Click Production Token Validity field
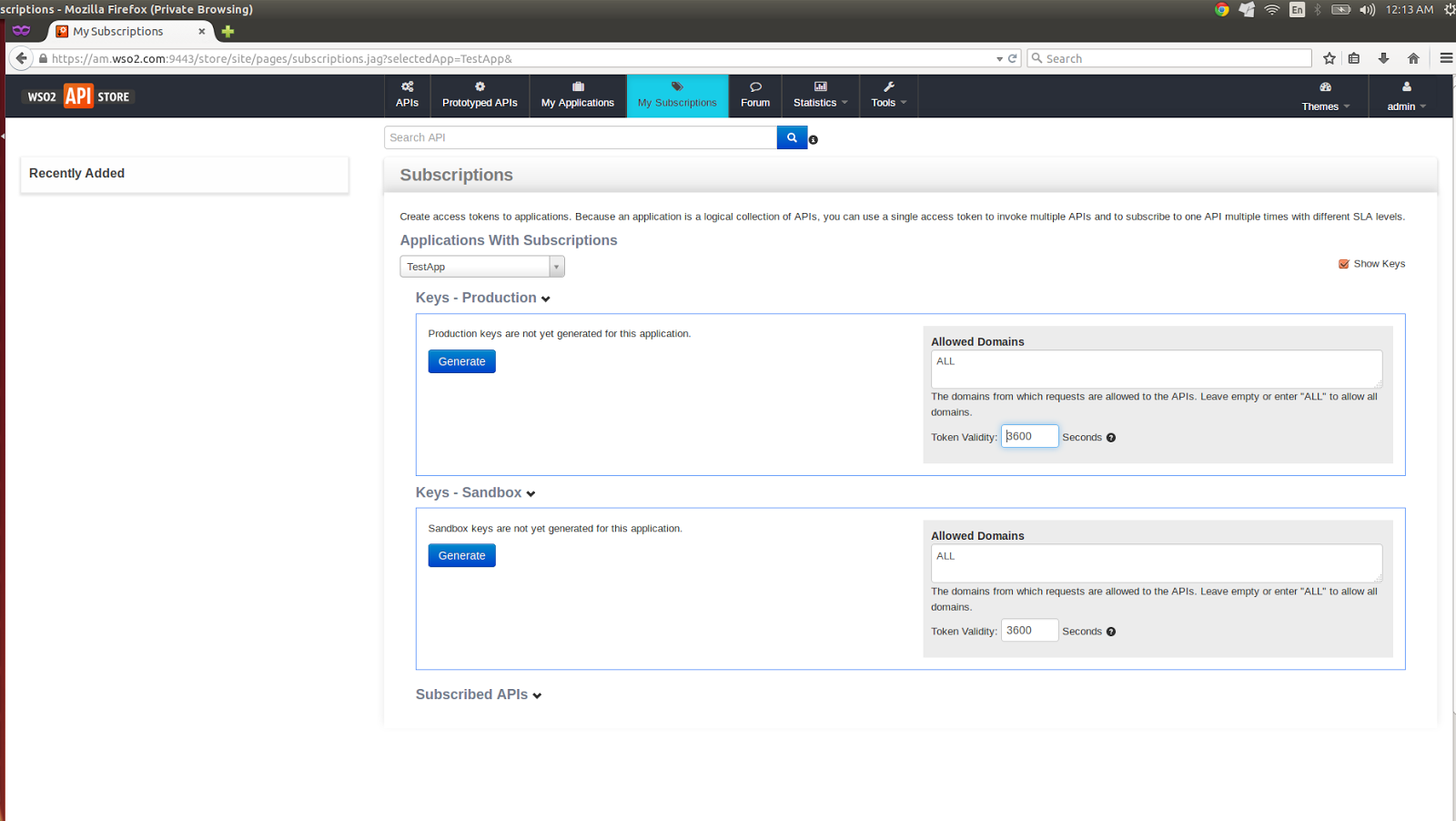 (1030, 436)
